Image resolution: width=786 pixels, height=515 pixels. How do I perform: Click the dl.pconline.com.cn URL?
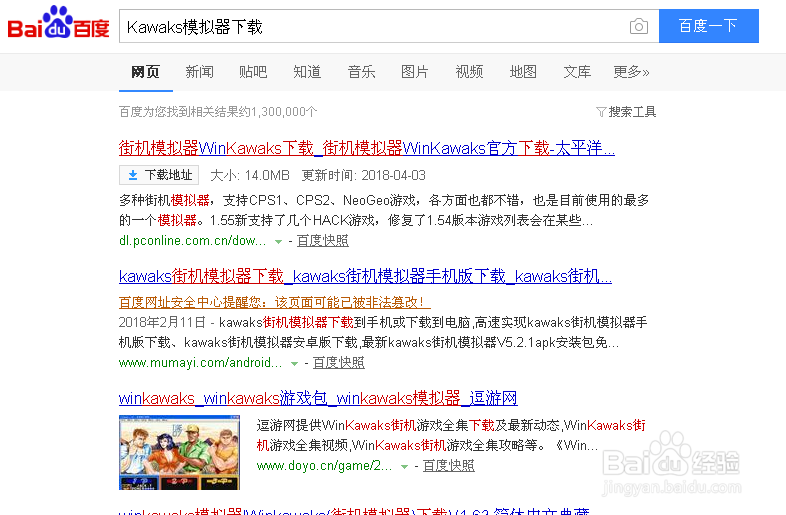pyautogui.click(x=192, y=241)
